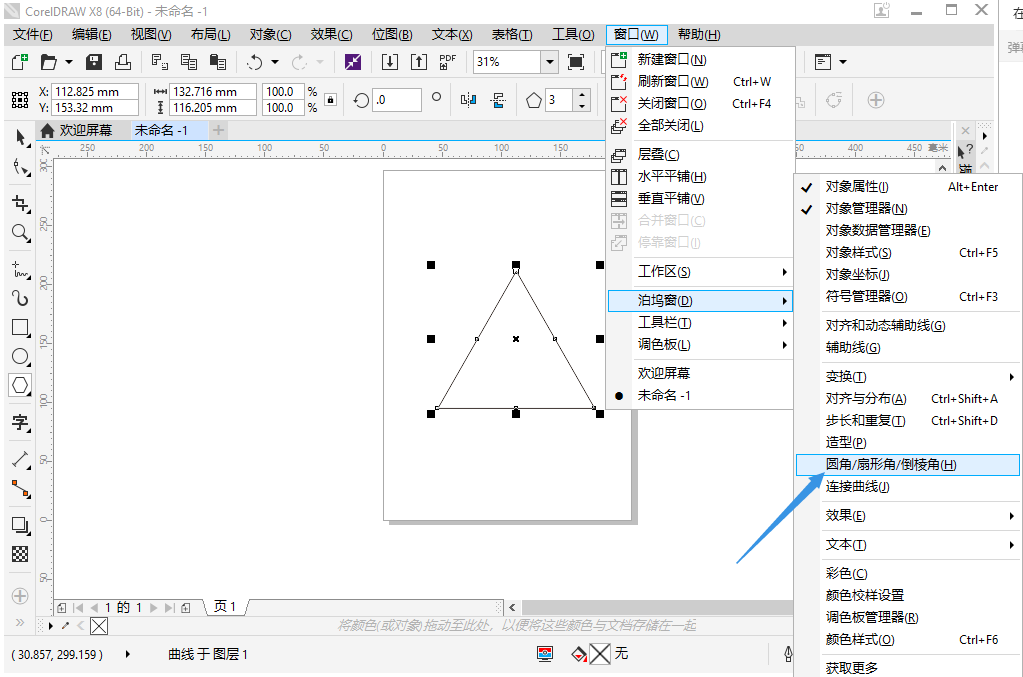Open the zoom level dropdown
This screenshot has height=677, width=1023.
point(550,62)
